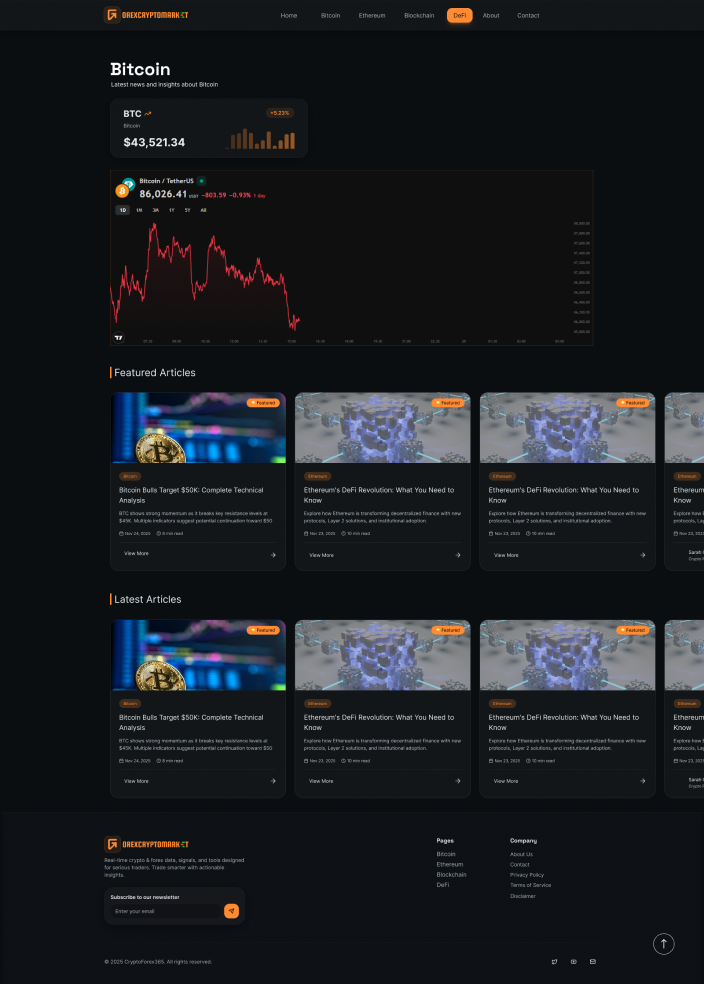Image resolution: width=704 pixels, height=984 pixels.
Task: Open the About page from header
Action: click(x=491, y=16)
